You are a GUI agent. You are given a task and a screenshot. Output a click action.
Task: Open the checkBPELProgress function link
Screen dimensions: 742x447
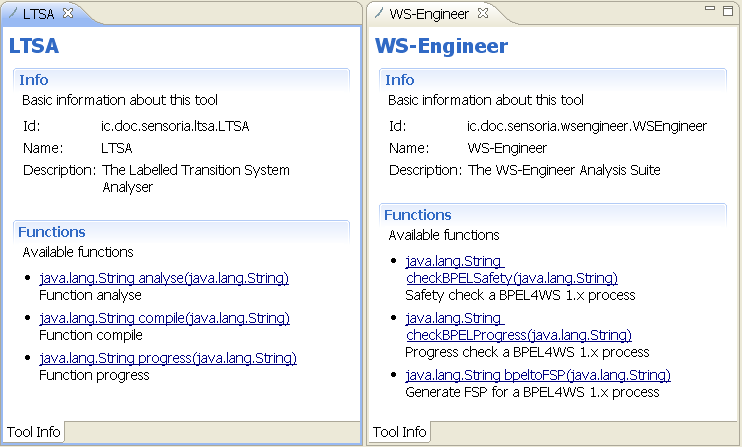[519, 326]
